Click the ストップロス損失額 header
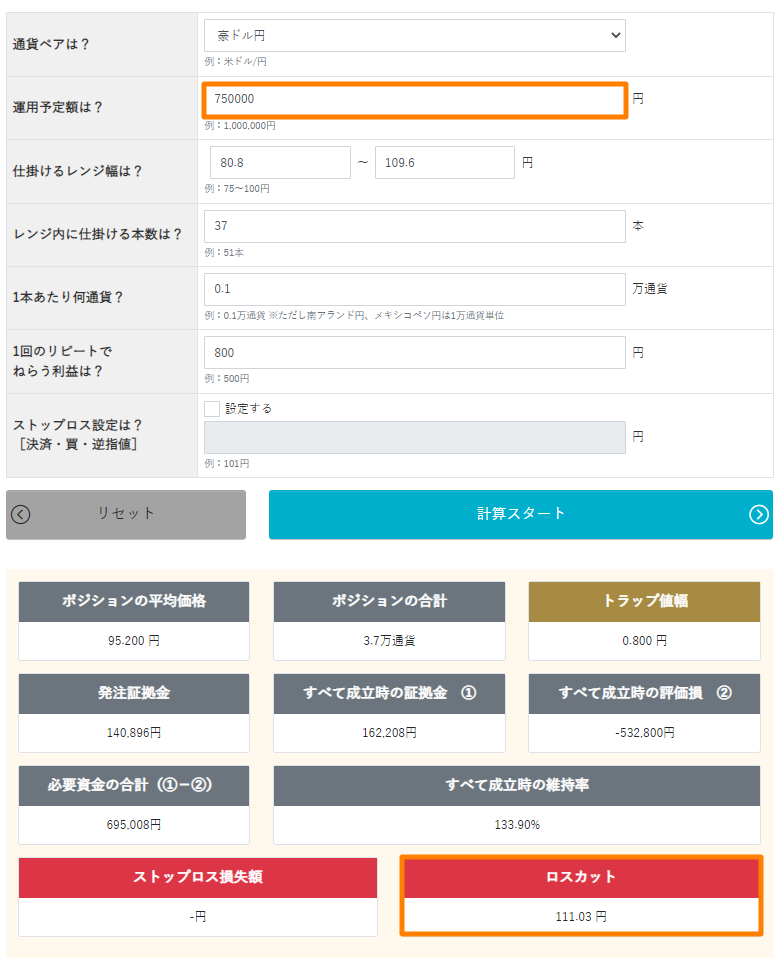Screen dimensions: 782x958 tap(198, 877)
